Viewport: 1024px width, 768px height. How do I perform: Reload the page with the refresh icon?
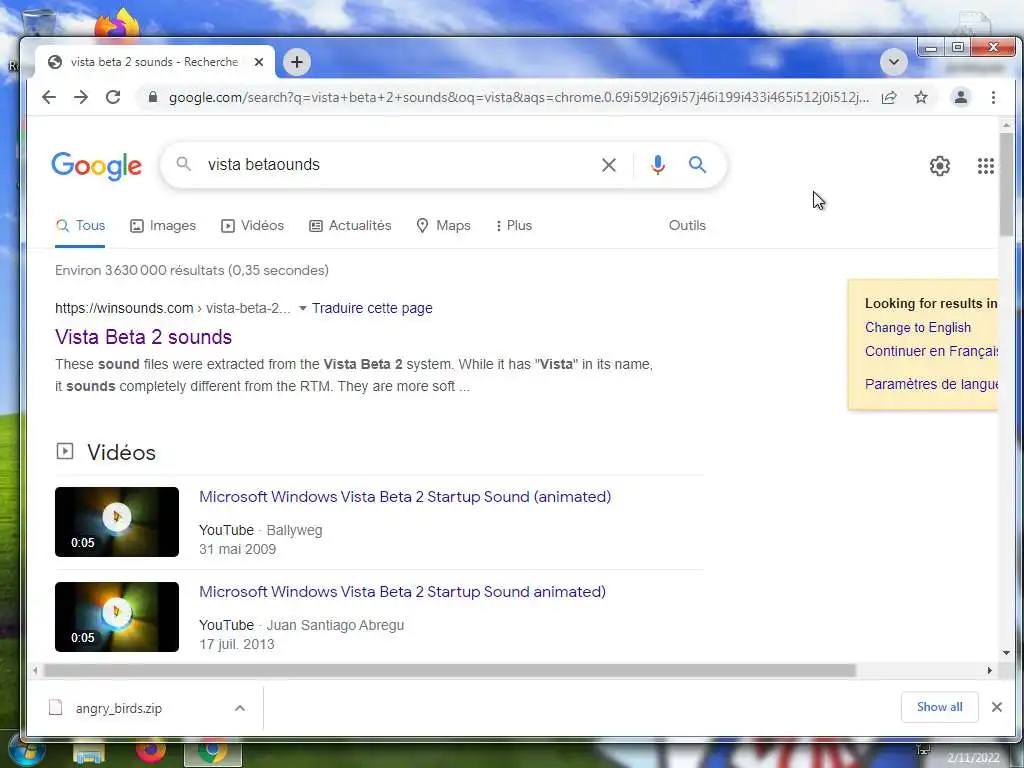(x=113, y=97)
